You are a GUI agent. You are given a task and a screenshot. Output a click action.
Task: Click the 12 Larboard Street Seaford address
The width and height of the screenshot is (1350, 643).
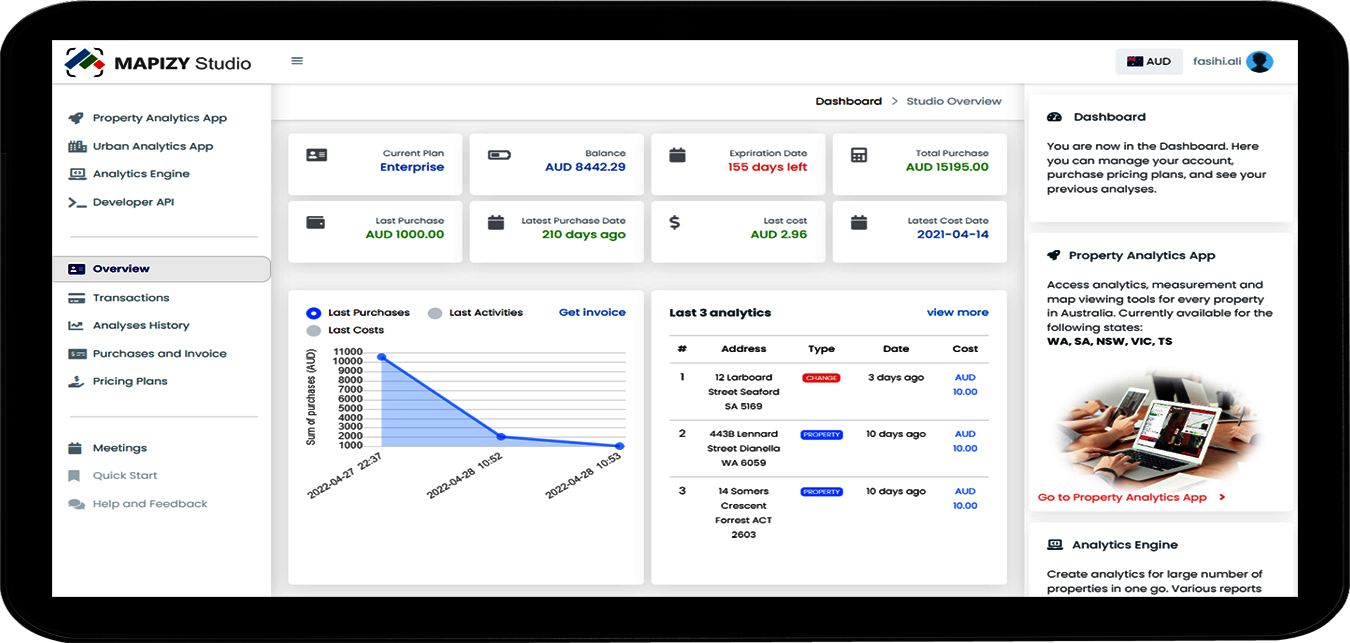(x=744, y=392)
